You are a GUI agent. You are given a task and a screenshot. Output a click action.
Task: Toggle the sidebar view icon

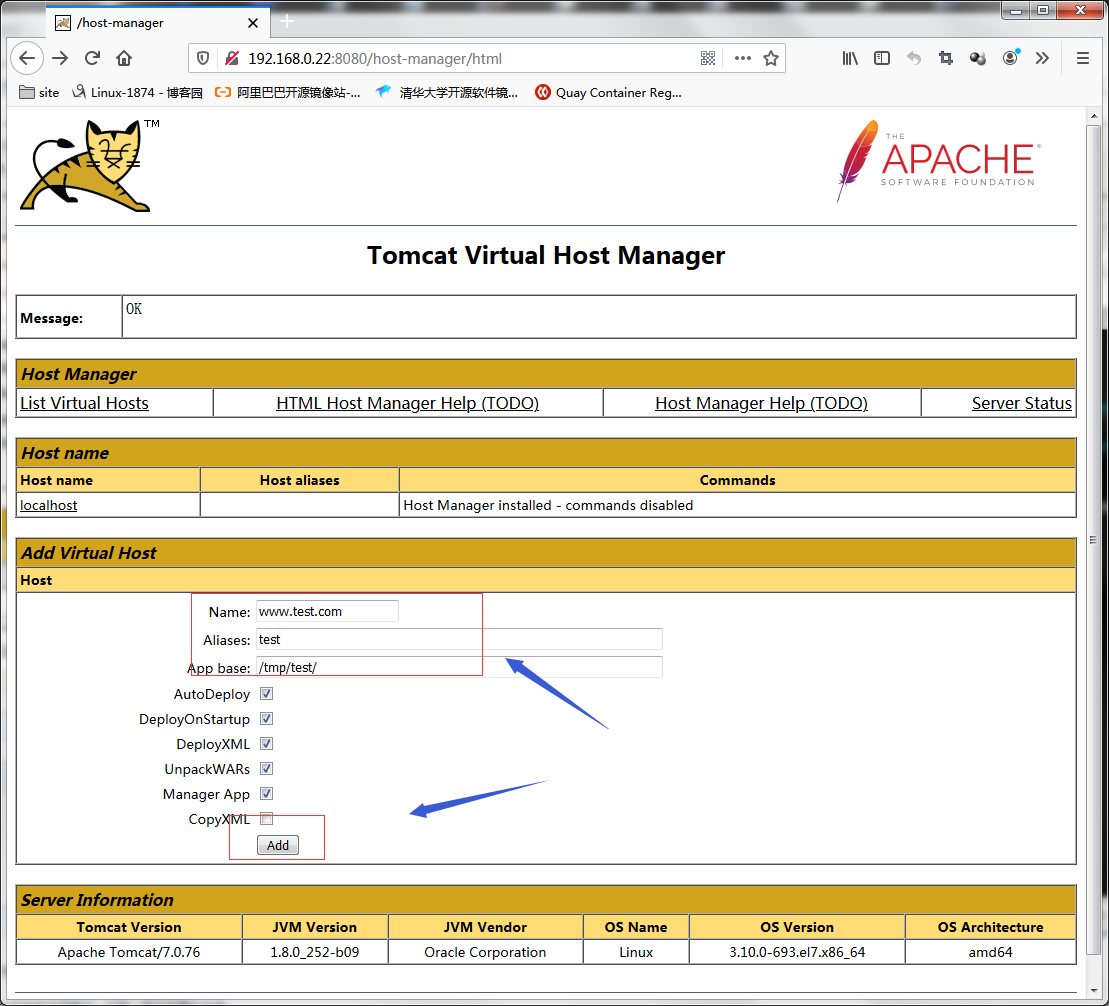pos(882,58)
